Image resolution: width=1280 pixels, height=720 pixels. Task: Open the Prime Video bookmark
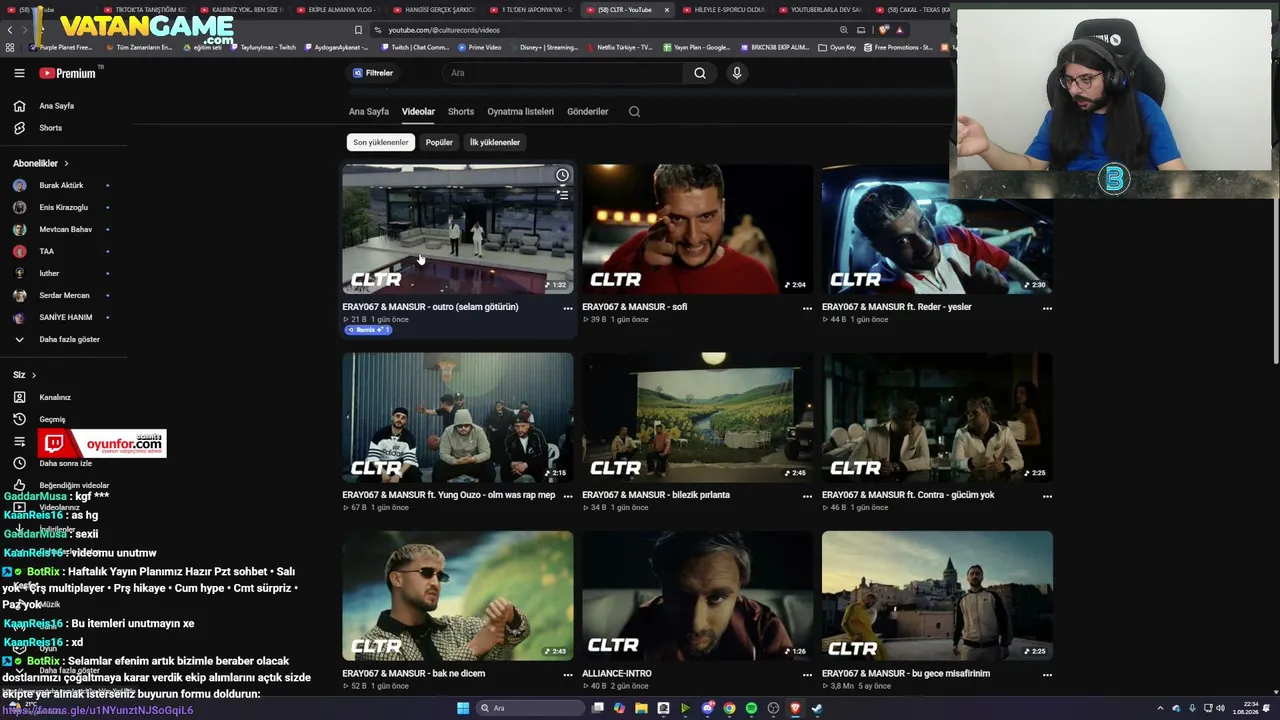coord(480,47)
